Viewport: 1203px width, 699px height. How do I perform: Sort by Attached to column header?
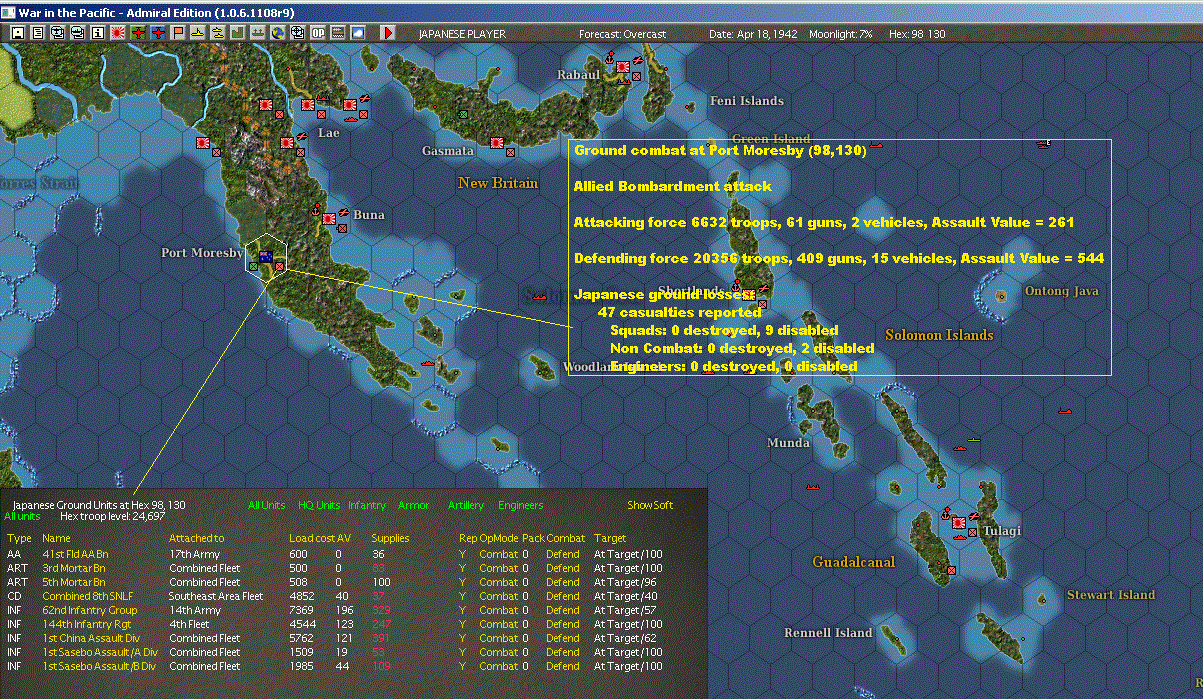[197, 539]
